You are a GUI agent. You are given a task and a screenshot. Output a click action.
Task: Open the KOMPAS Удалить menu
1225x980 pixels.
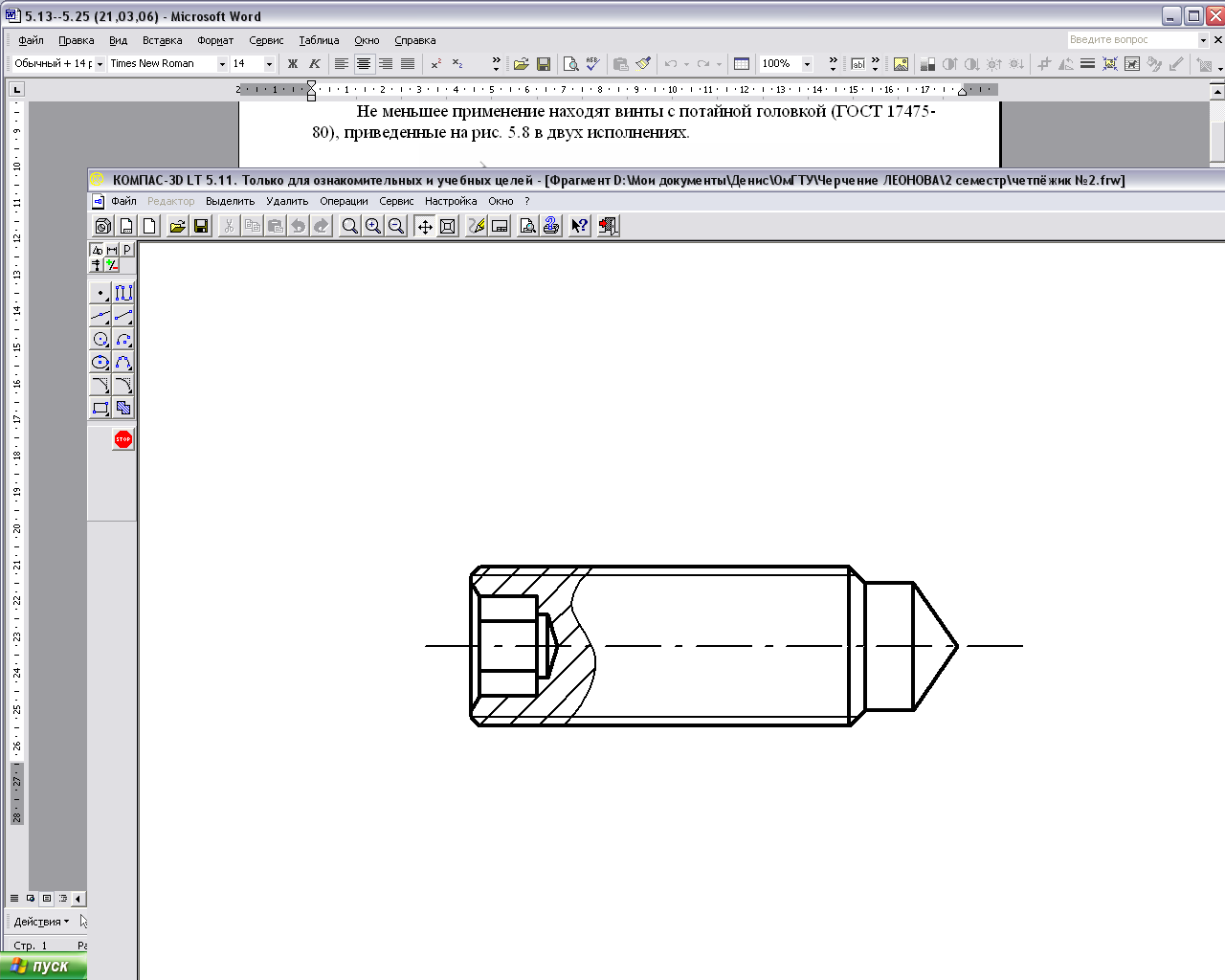point(287,201)
